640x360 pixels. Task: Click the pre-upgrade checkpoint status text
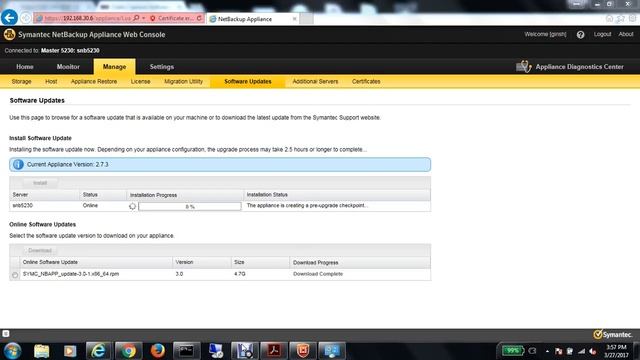pos(307,206)
